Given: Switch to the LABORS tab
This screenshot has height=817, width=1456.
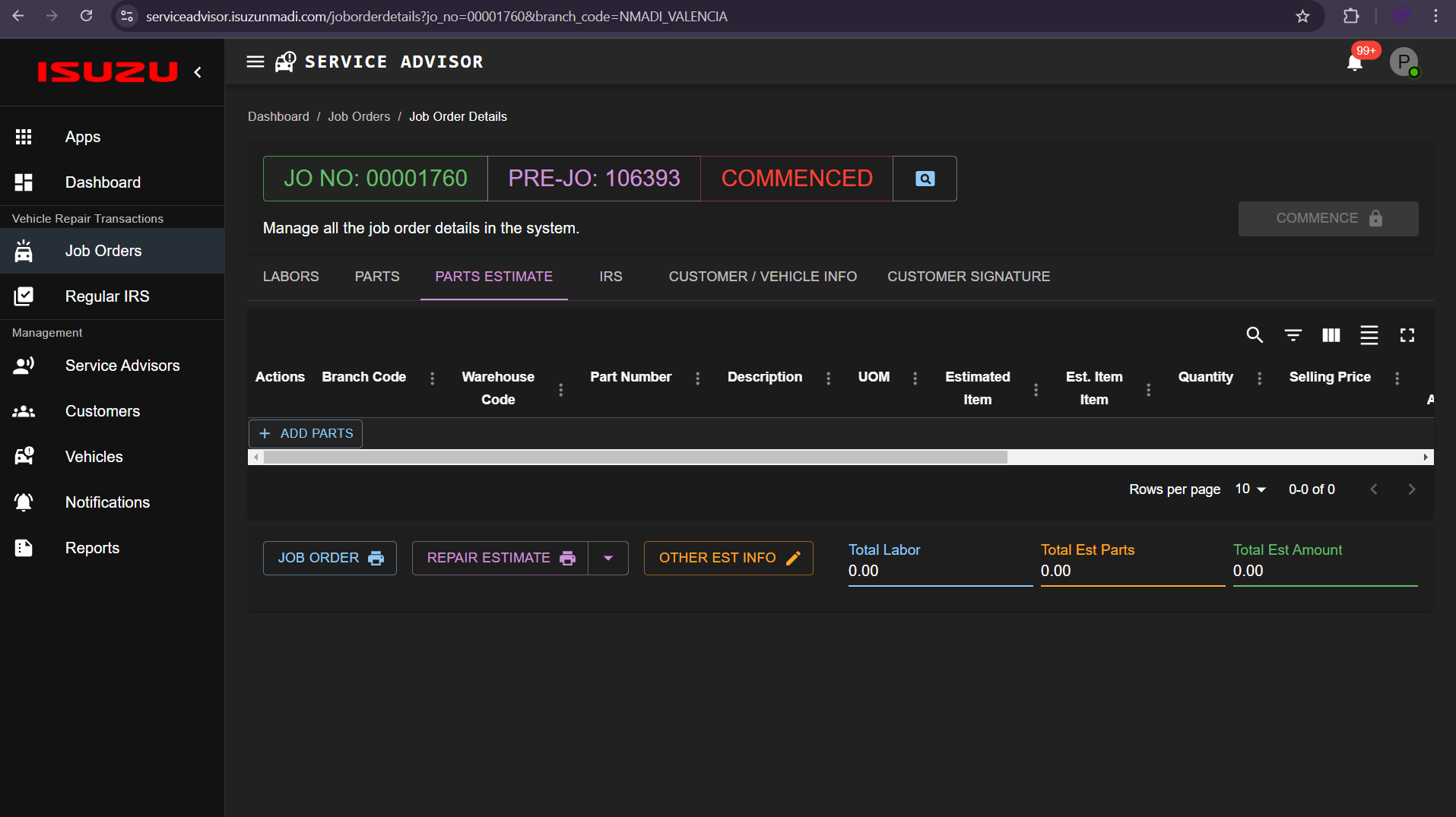Looking at the screenshot, I should coord(290,277).
